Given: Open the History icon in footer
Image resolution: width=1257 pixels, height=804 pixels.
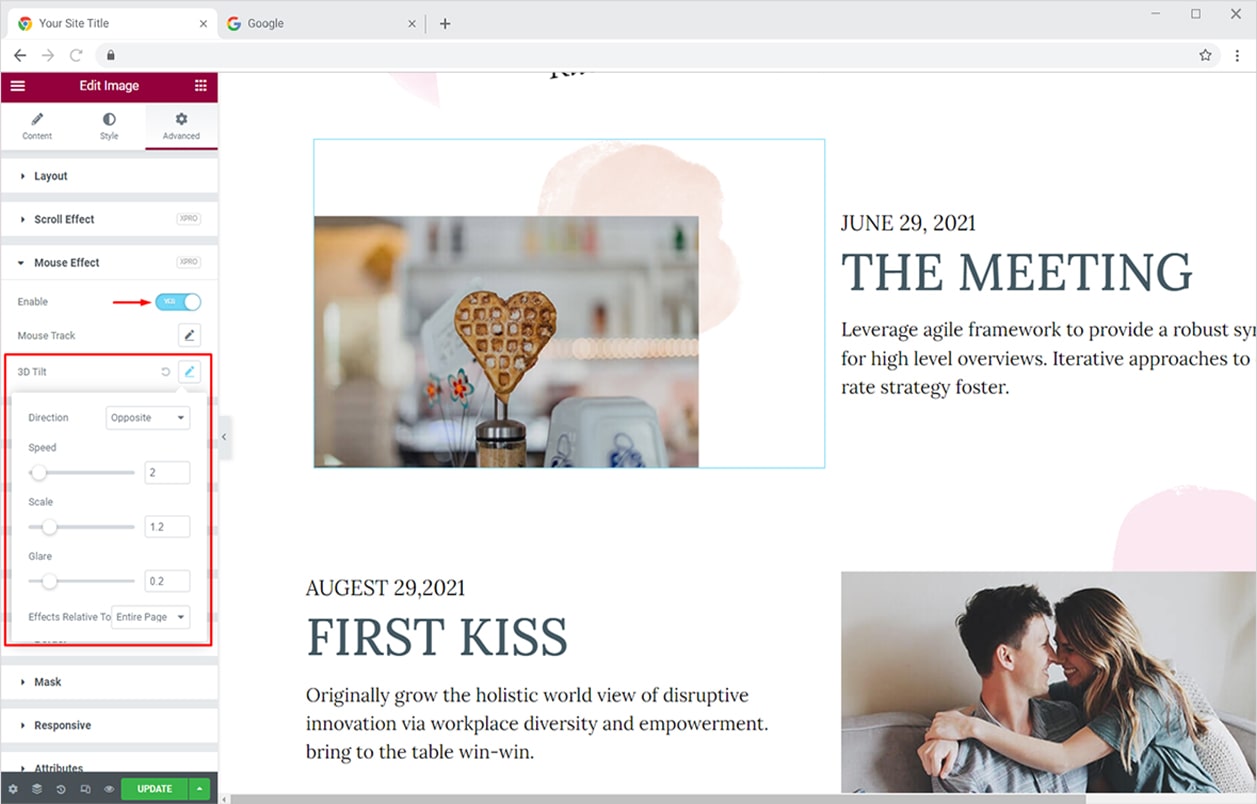Looking at the screenshot, I should tap(61, 789).
